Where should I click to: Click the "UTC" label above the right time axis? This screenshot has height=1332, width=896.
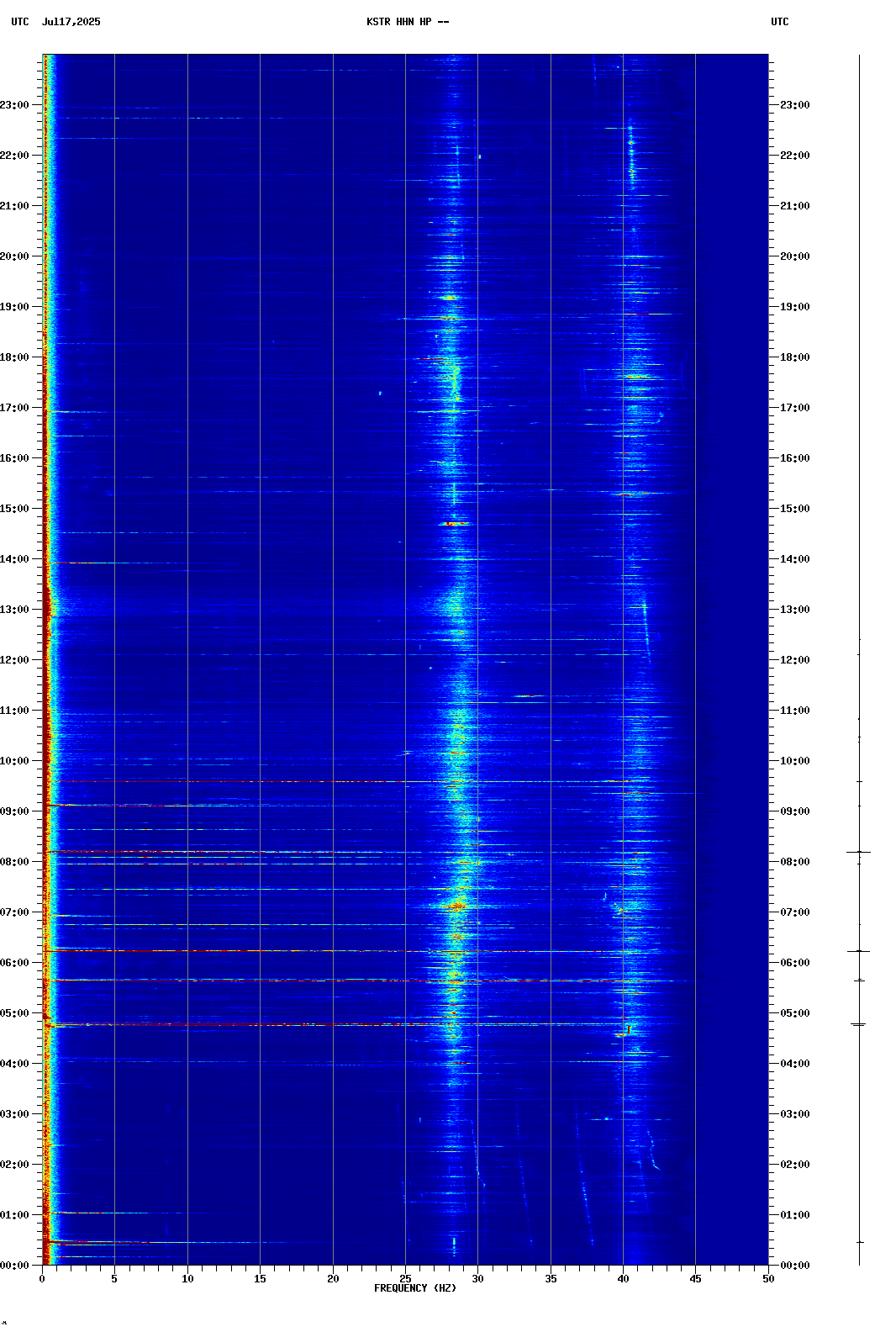pos(780,22)
